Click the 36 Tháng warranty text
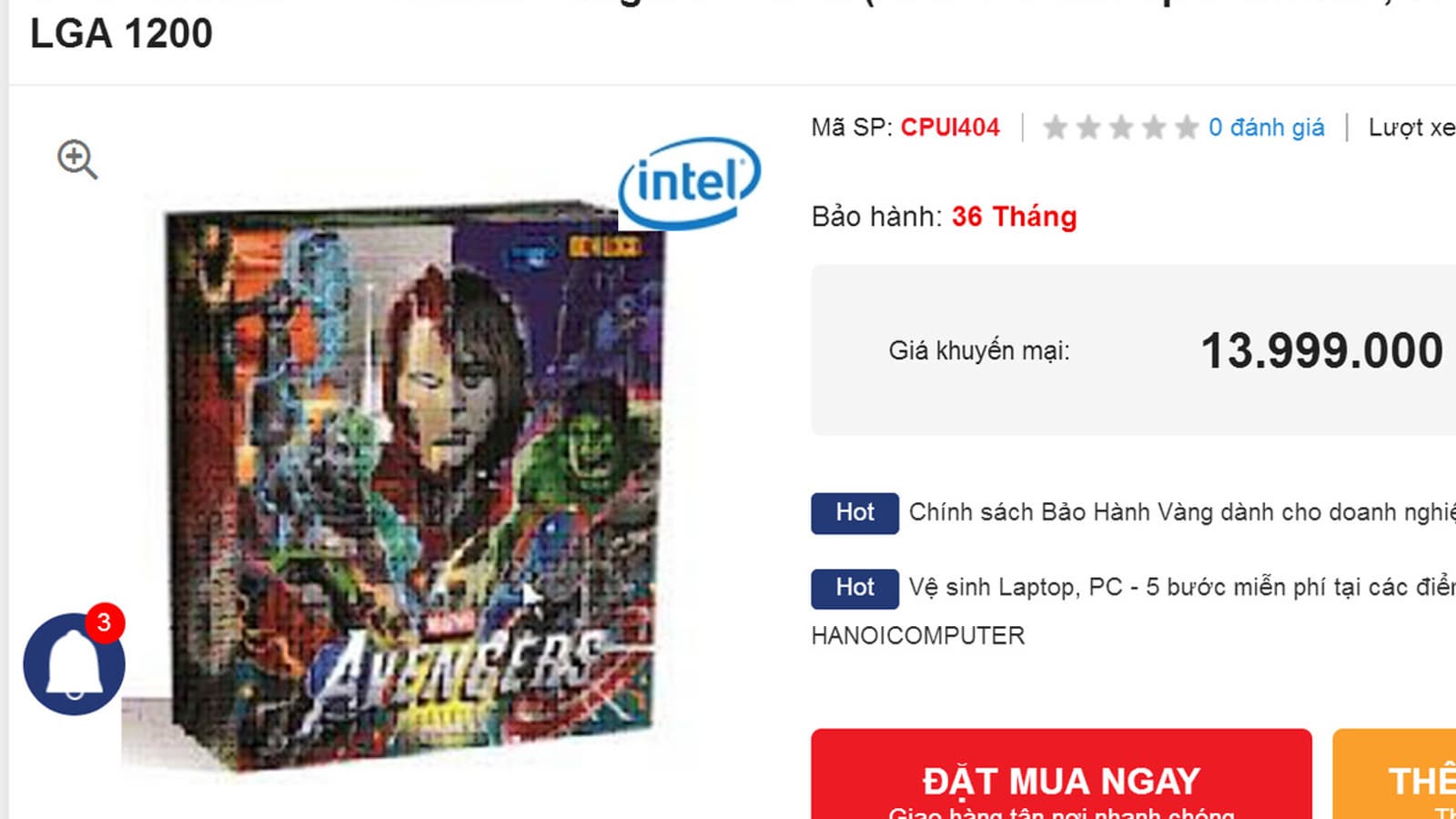Image resolution: width=1456 pixels, height=819 pixels. click(1014, 217)
